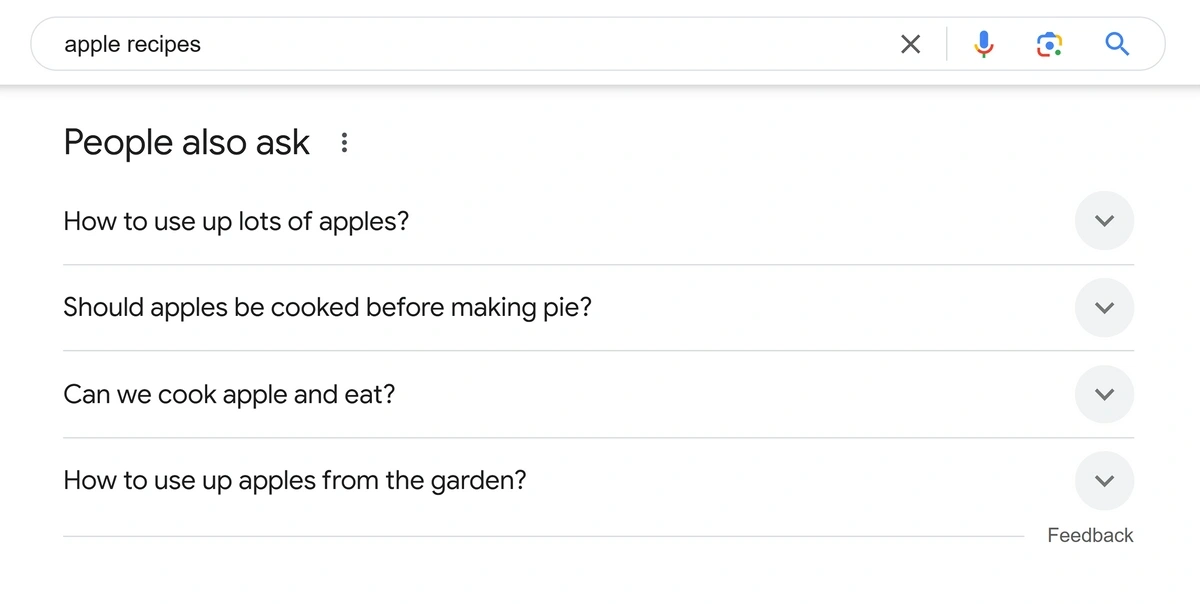
Task: Submit search using magnifying glass icon
Action: pyautogui.click(x=1117, y=44)
